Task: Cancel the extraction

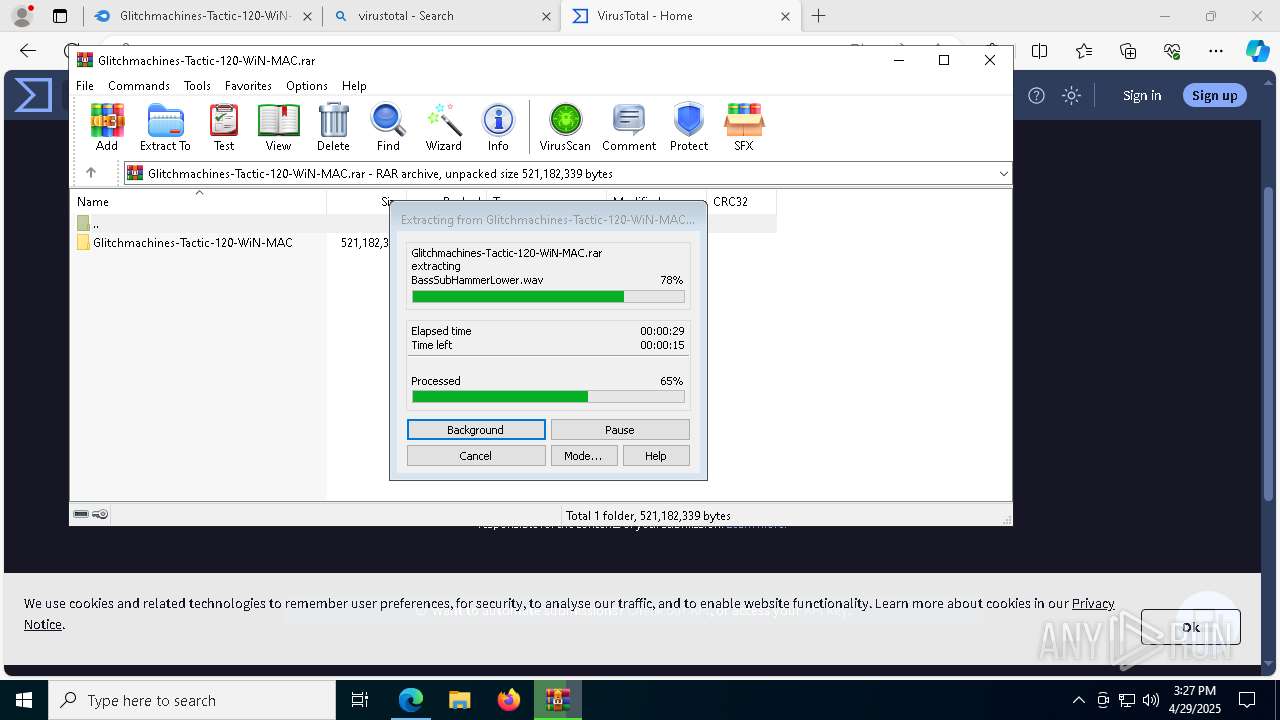Action: 476,456
